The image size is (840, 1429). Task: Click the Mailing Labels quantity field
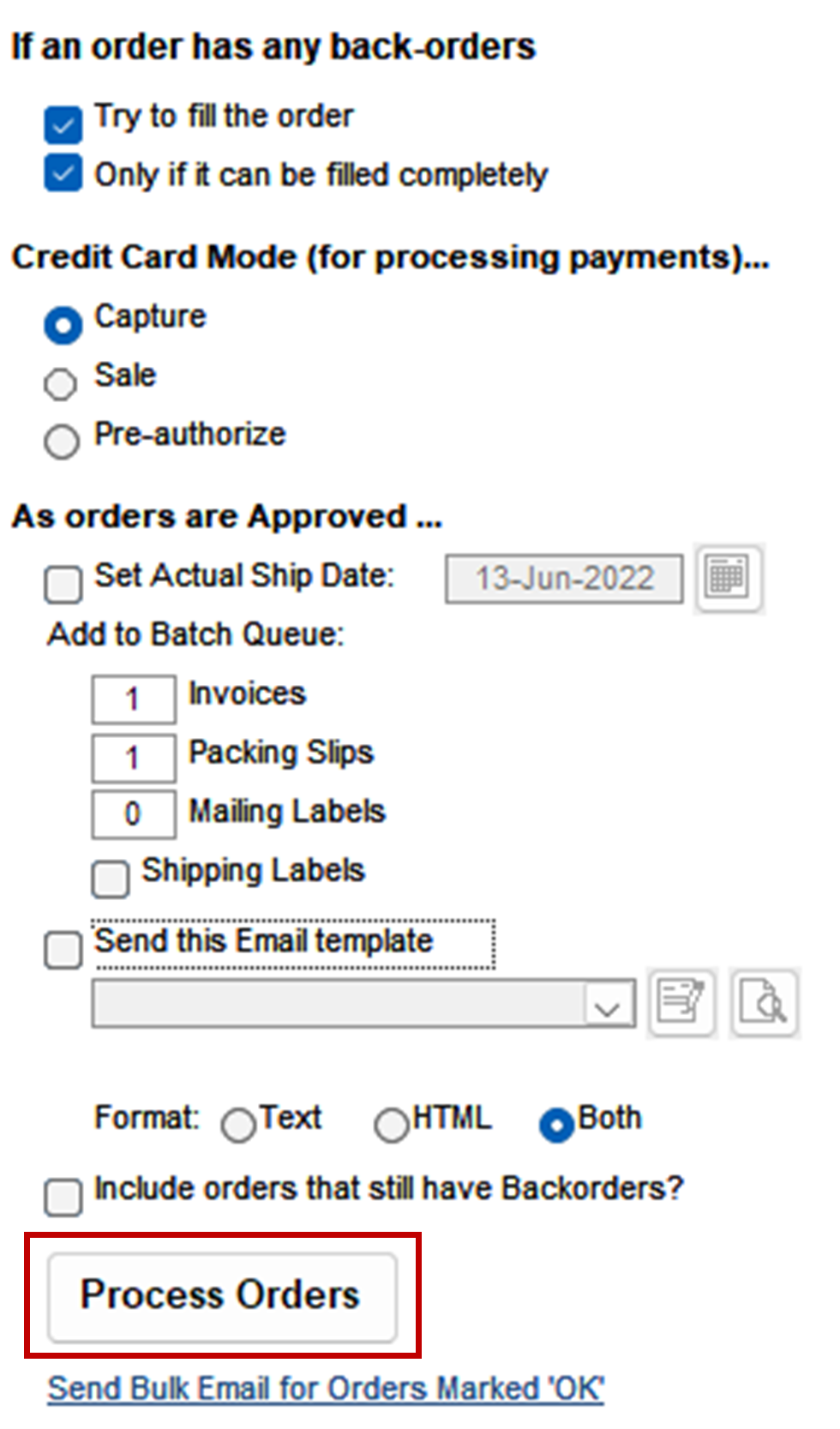(133, 814)
